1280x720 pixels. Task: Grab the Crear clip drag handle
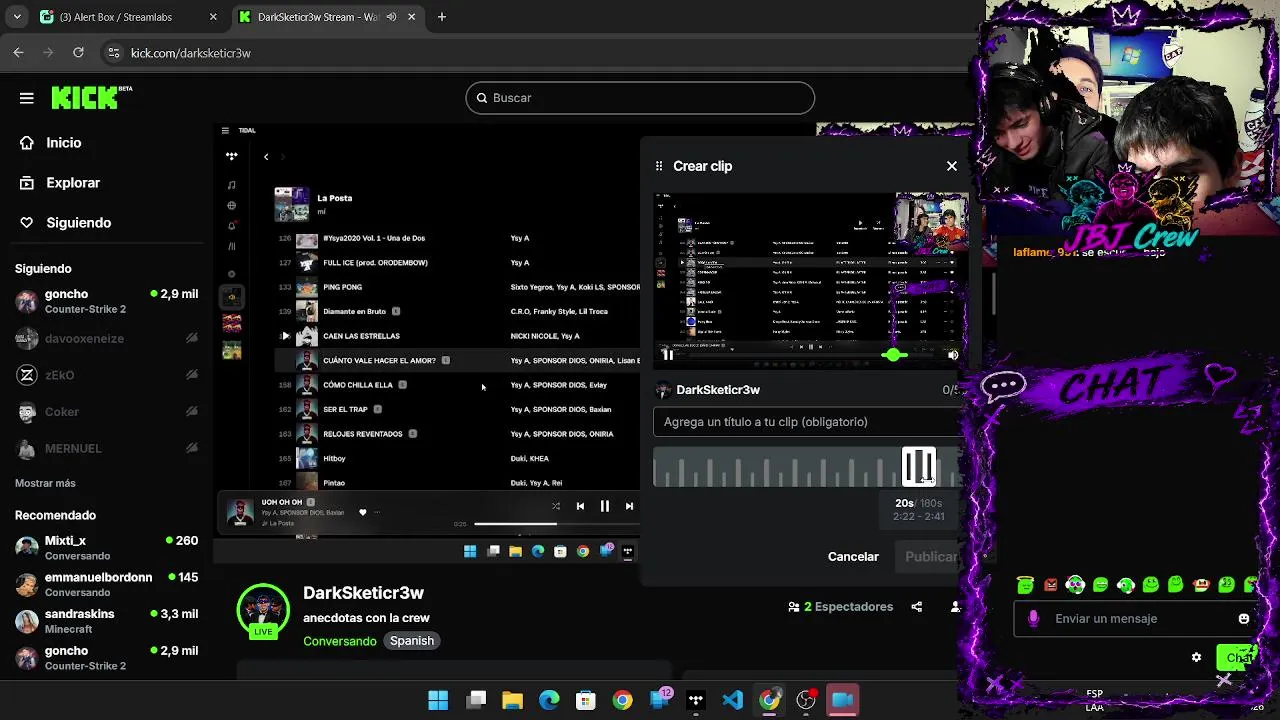pyautogui.click(x=659, y=166)
